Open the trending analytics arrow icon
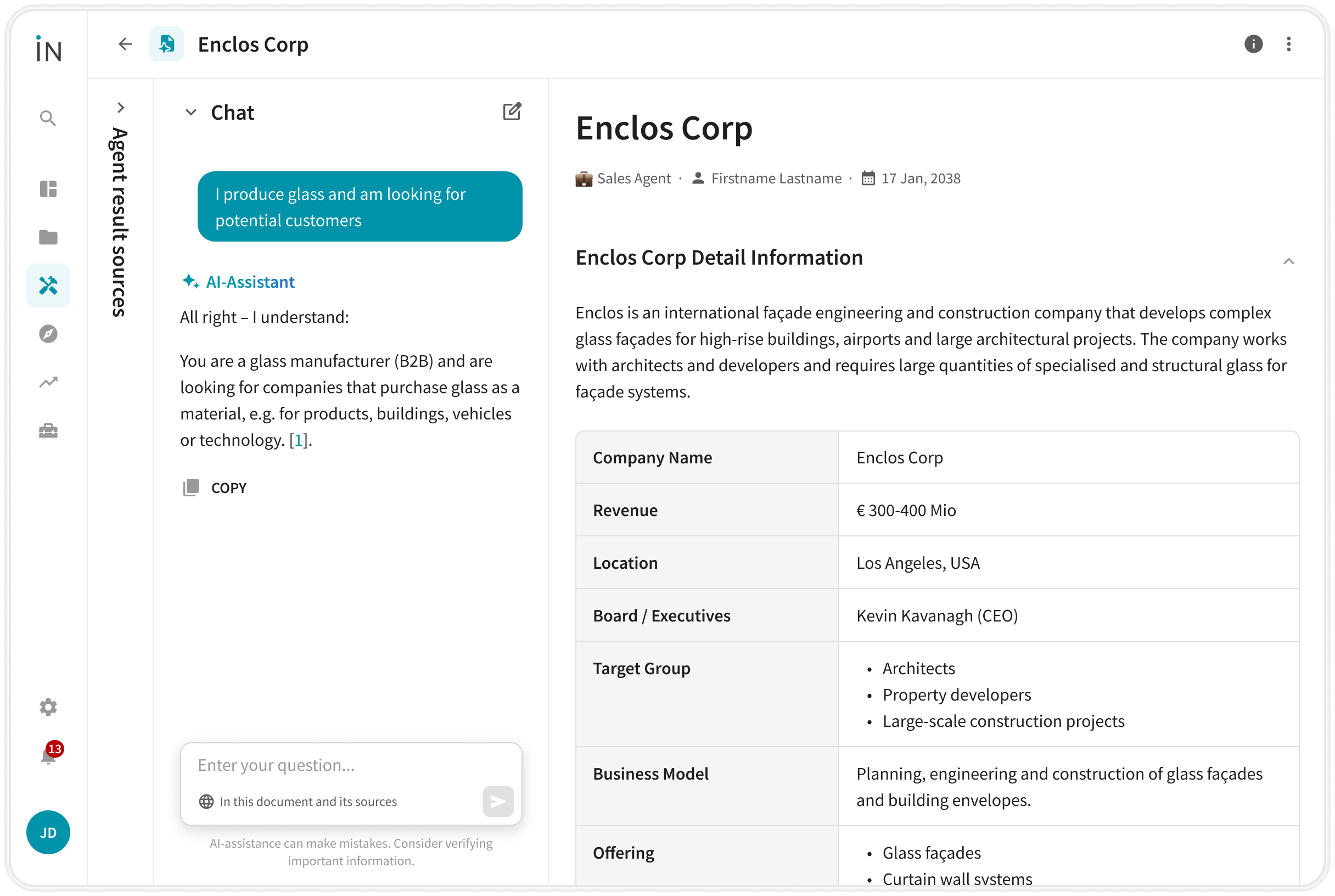The height and width of the screenshot is (896, 1335). pos(48,382)
